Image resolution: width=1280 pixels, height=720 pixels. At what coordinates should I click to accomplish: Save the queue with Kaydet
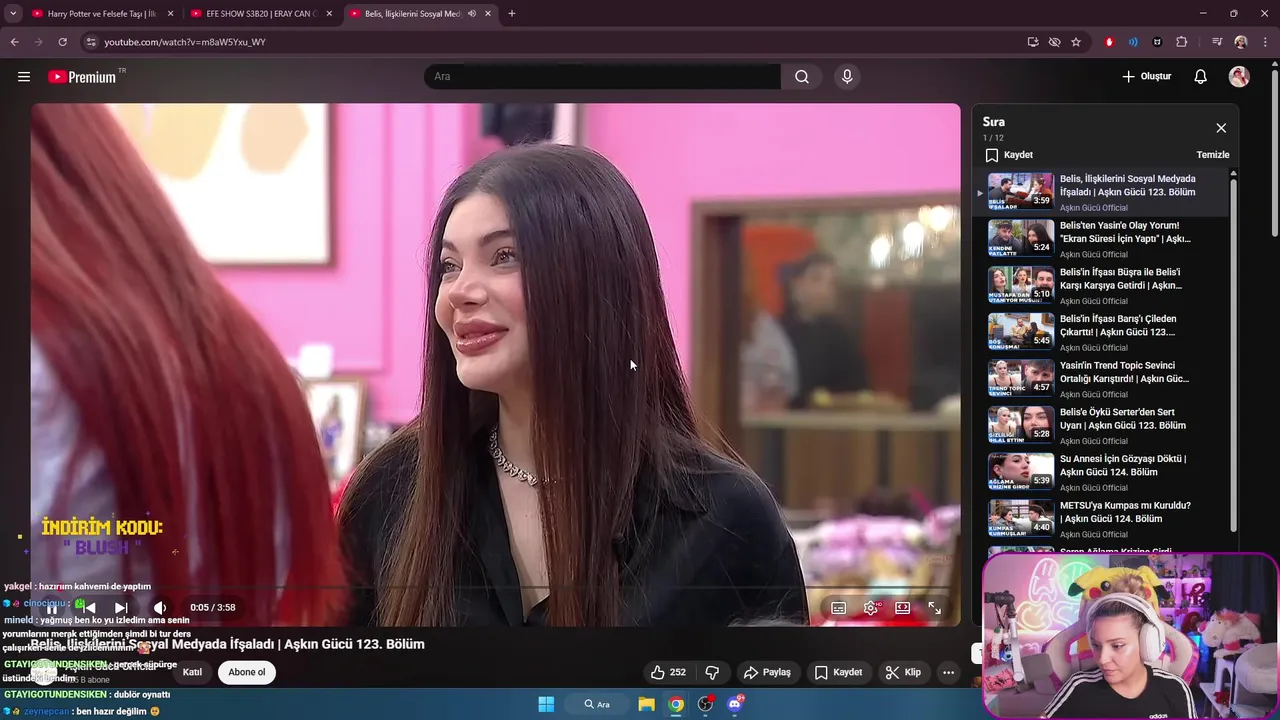tap(1009, 155)
